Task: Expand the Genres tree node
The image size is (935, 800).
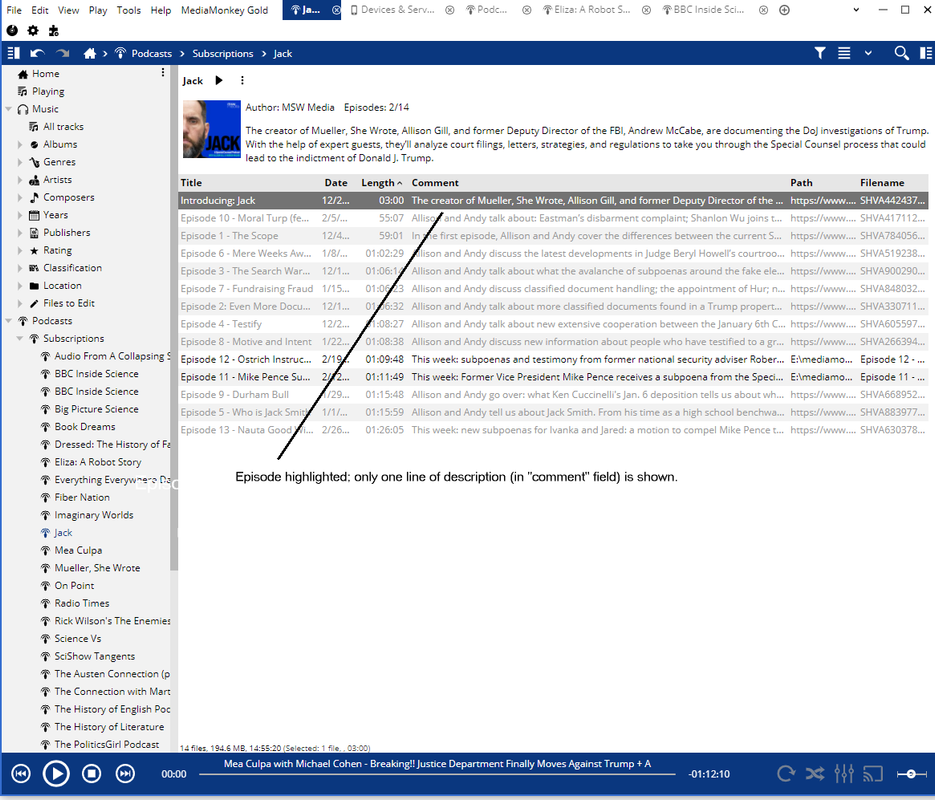Action: pos(20,162)
